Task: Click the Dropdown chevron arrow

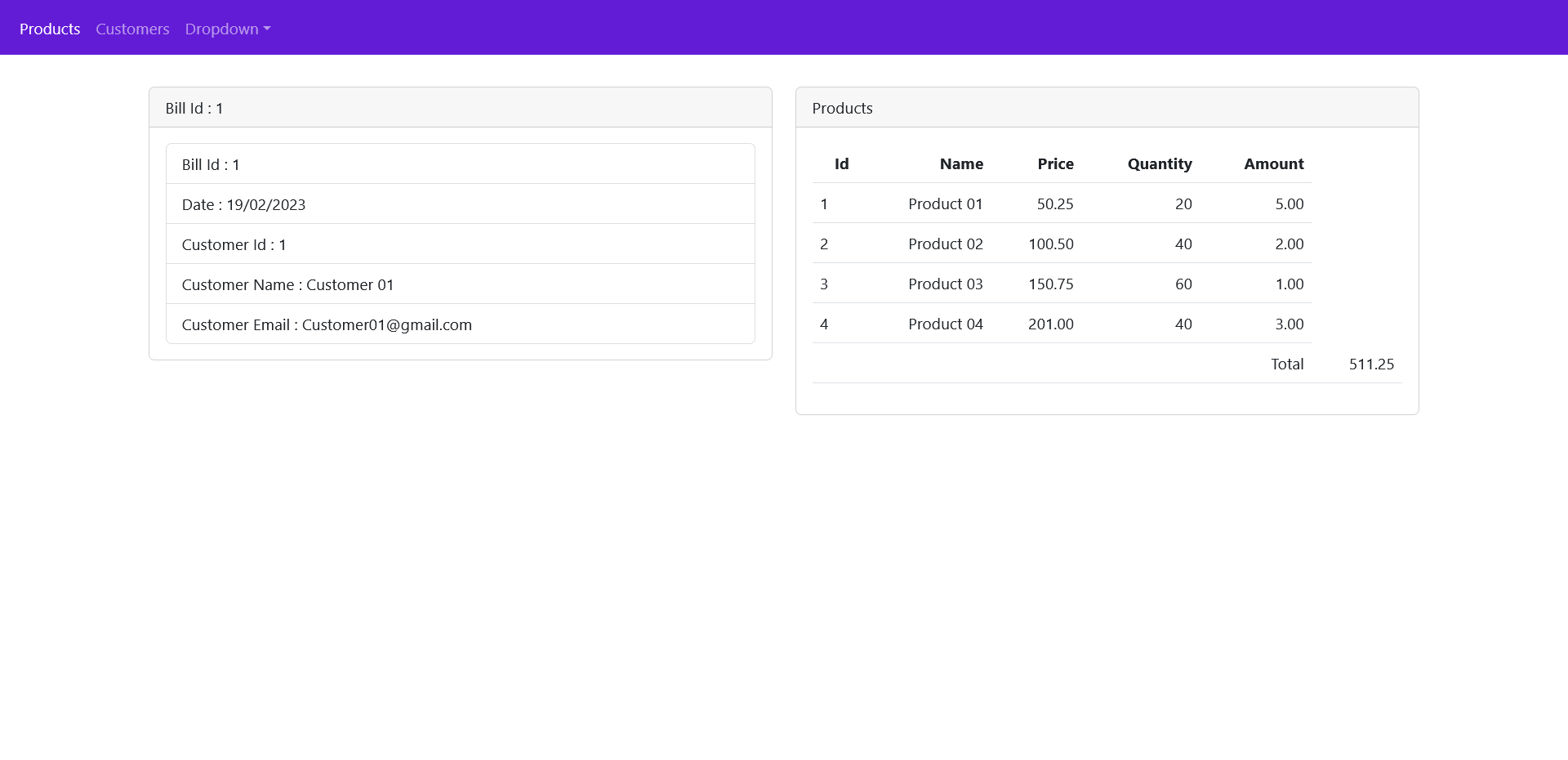Action: click(266, 30)
